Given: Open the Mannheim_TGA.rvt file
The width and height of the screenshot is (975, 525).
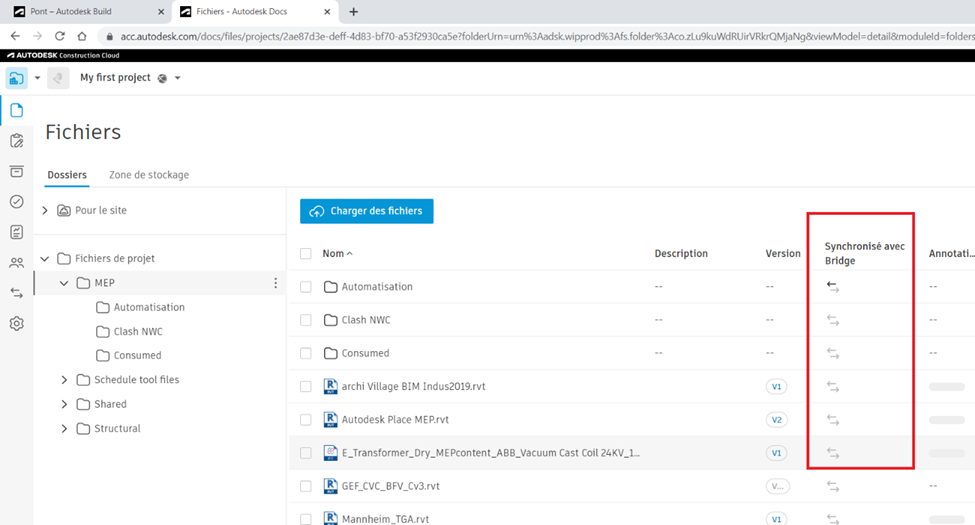Looking at the screenshot, I should point(386,519).
